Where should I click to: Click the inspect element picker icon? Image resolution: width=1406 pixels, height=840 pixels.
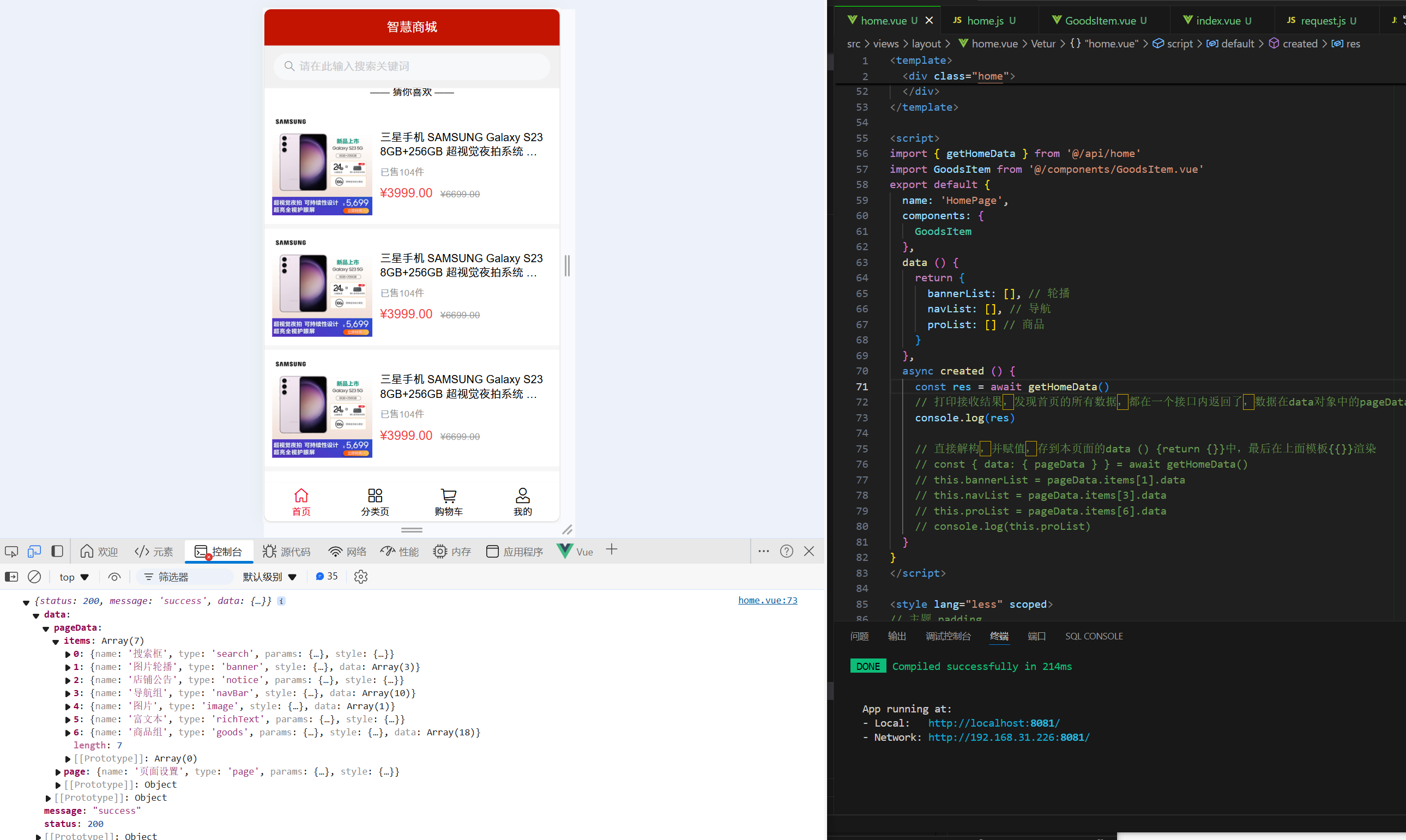tap(11, 551)
